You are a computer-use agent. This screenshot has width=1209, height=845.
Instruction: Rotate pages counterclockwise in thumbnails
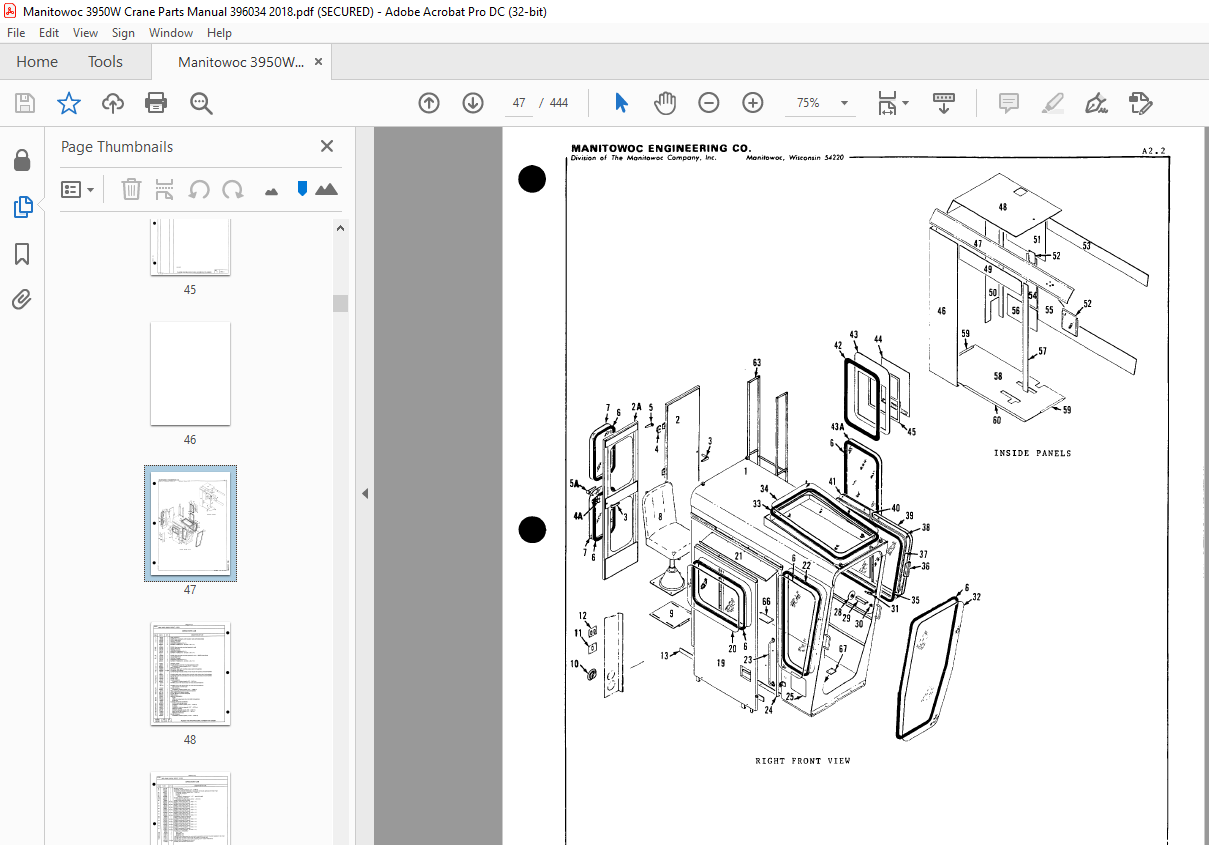[199, 189]
